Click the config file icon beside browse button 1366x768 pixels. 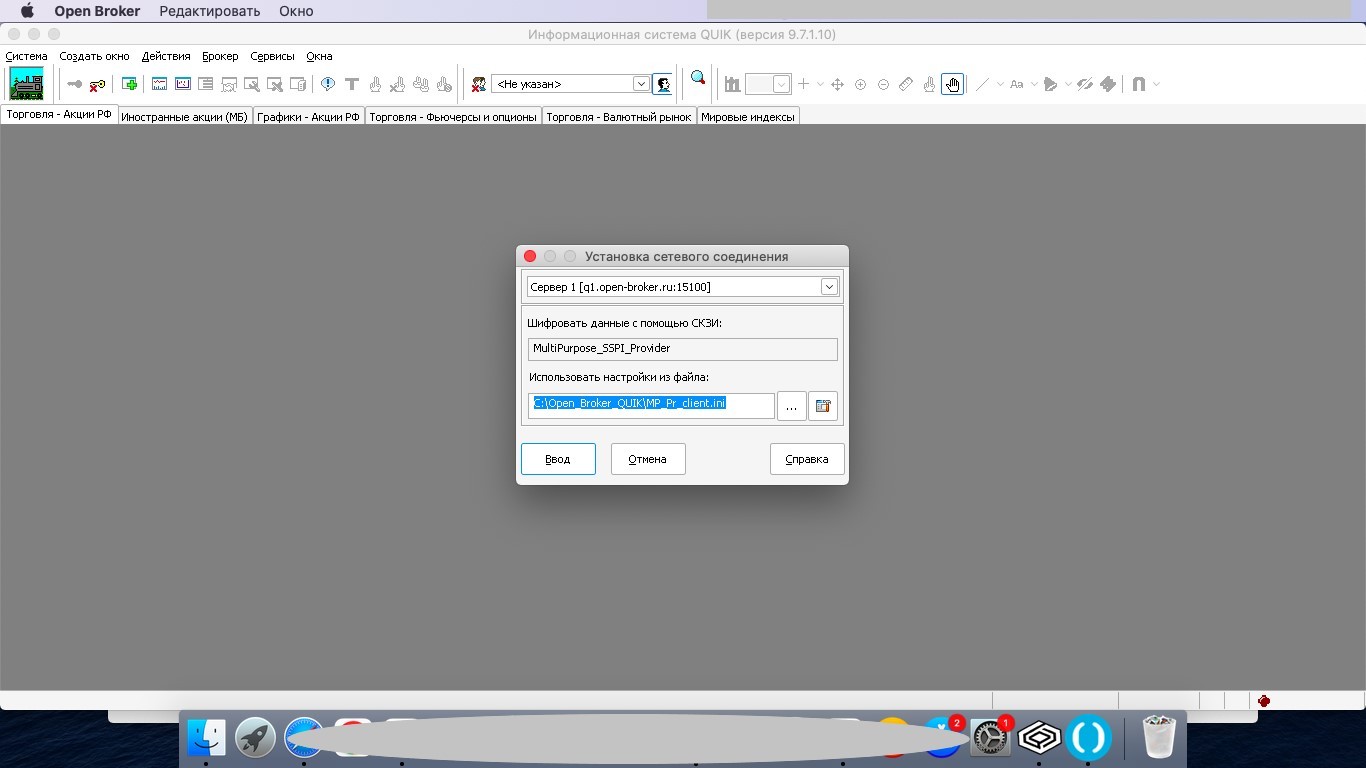(x=823, y=406)
